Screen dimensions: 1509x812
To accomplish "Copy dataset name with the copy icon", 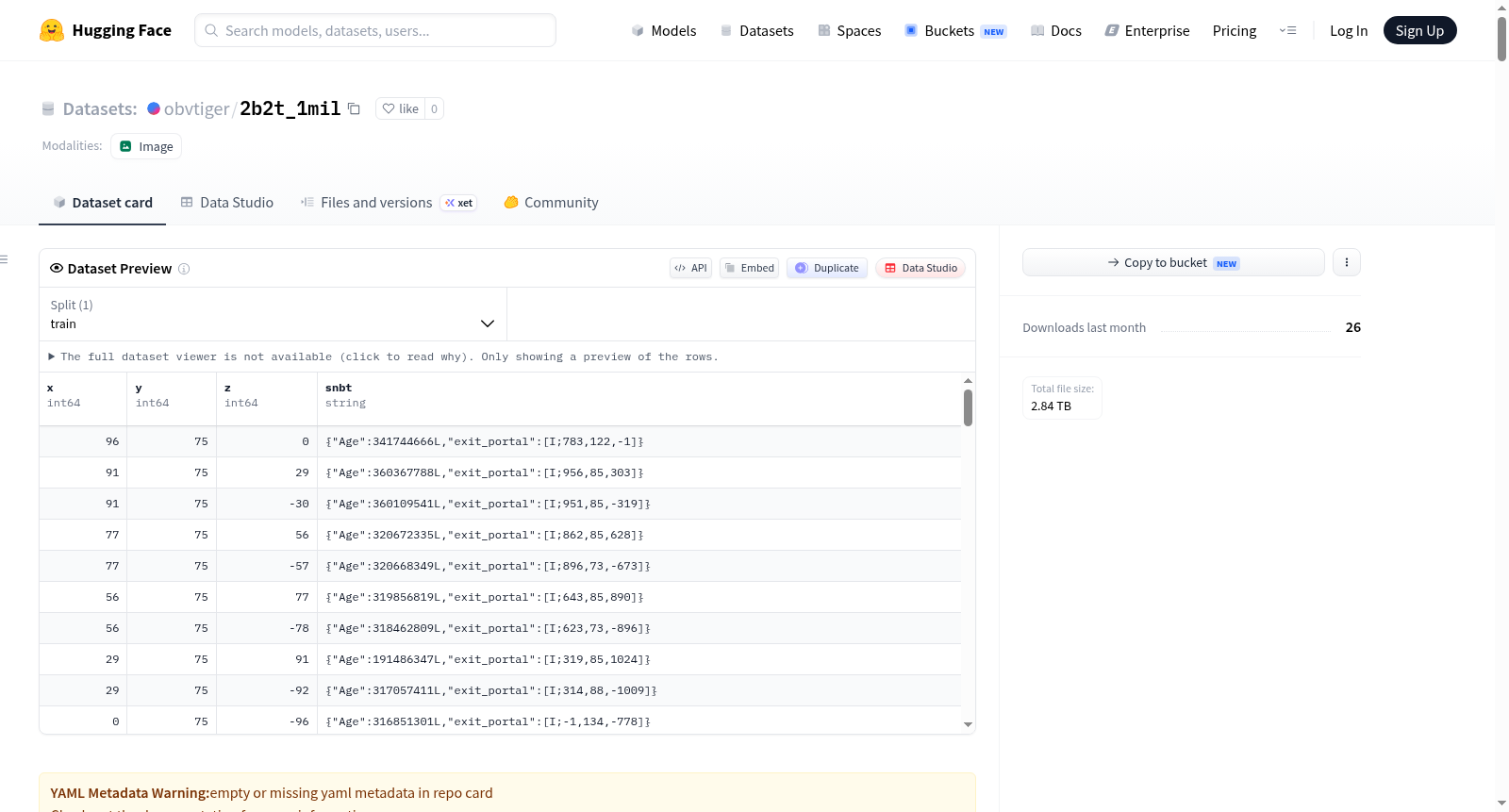I will [354, 108].
